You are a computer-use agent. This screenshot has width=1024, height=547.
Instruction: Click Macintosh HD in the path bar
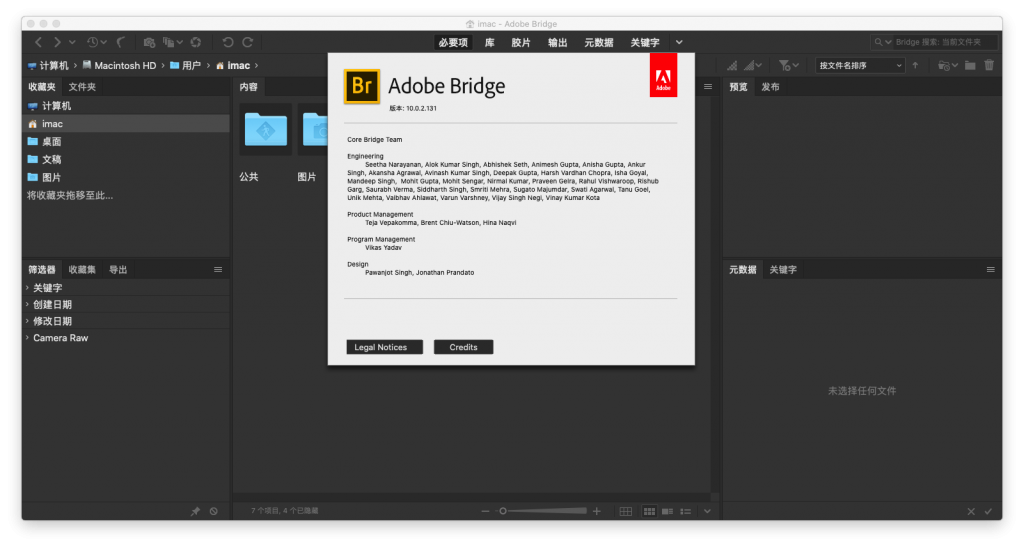coord(119,65)
